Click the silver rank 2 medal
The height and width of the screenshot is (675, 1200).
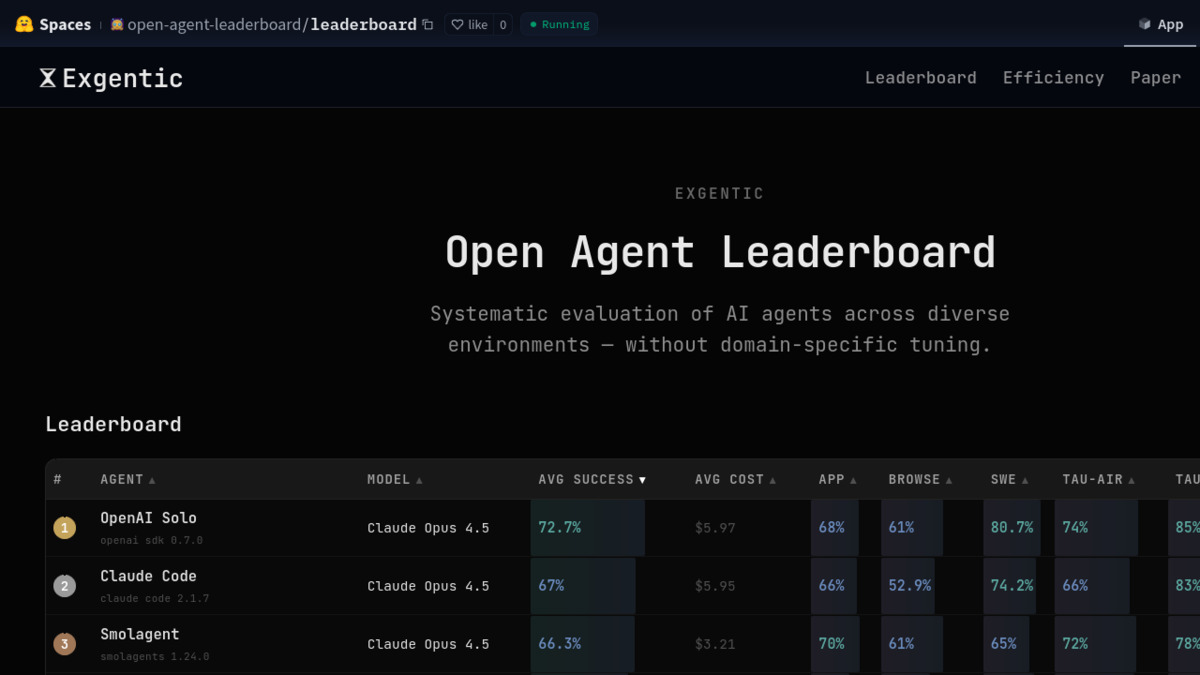point(64,586)
